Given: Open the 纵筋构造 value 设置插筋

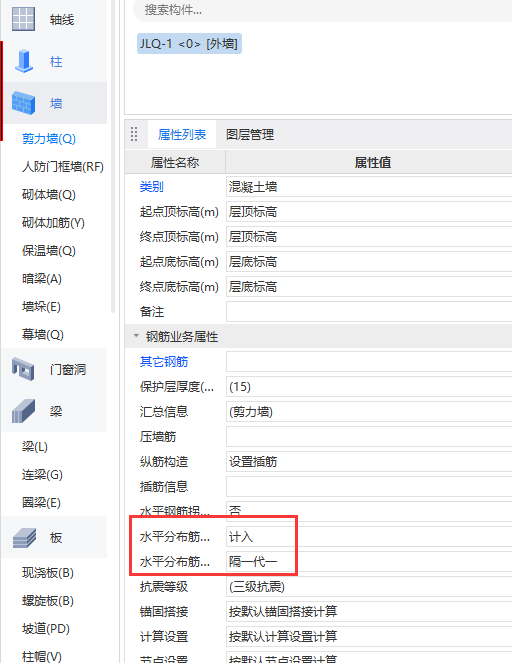Looking at the screenshot, I should pyautogui.click(x=369, y=461).
